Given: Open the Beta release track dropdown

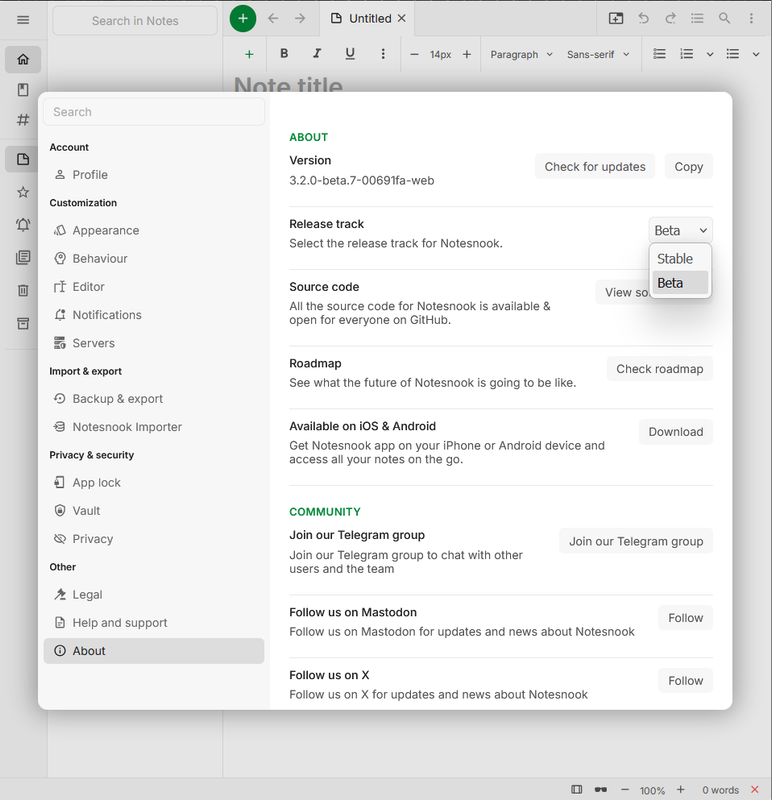Looking at the screenshot, I should pos(681,231).
